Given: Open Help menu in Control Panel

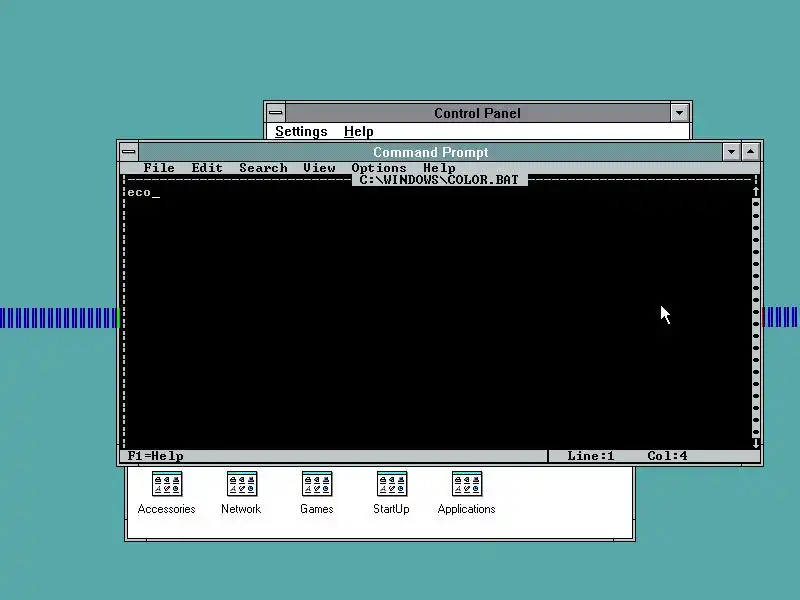Looking at the screenshot, I should pyautogui.click(x=359, y=131).
